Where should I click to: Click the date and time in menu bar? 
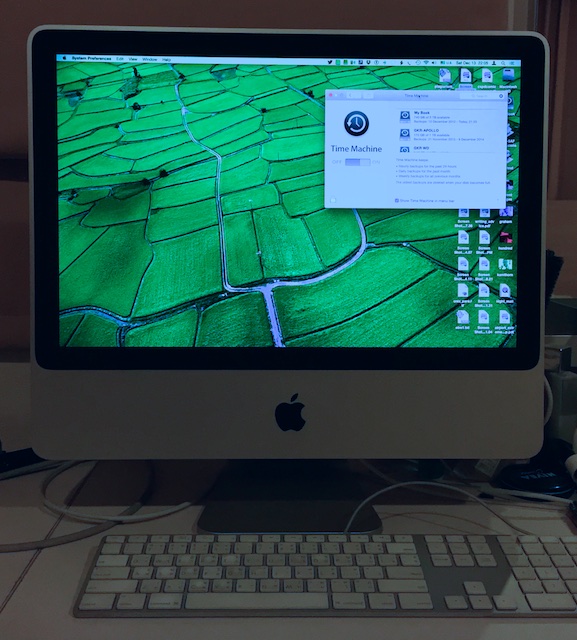[x=472, y=63]
